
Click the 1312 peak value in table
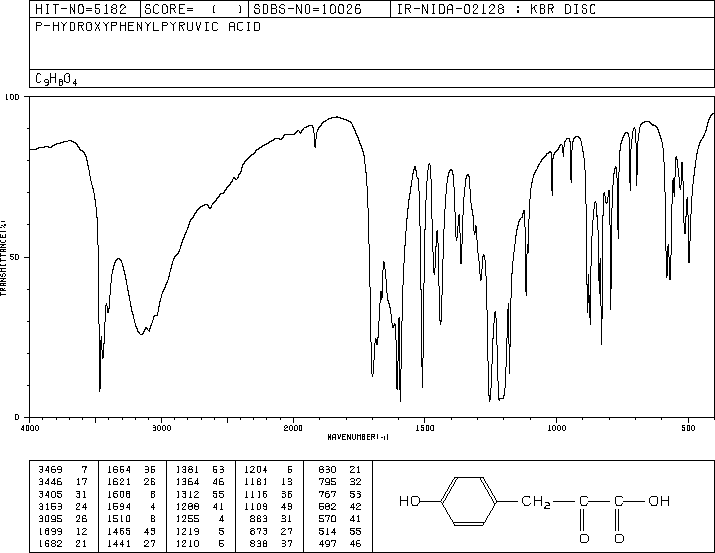point(187,495)
